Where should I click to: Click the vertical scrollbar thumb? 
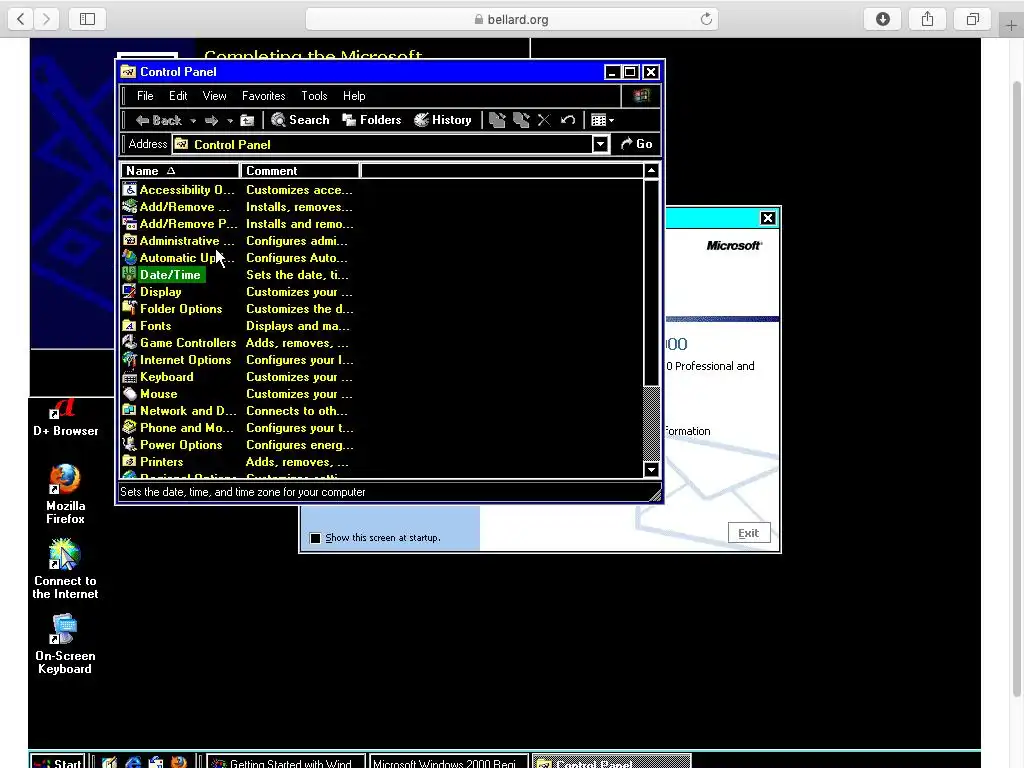point(651,282)
